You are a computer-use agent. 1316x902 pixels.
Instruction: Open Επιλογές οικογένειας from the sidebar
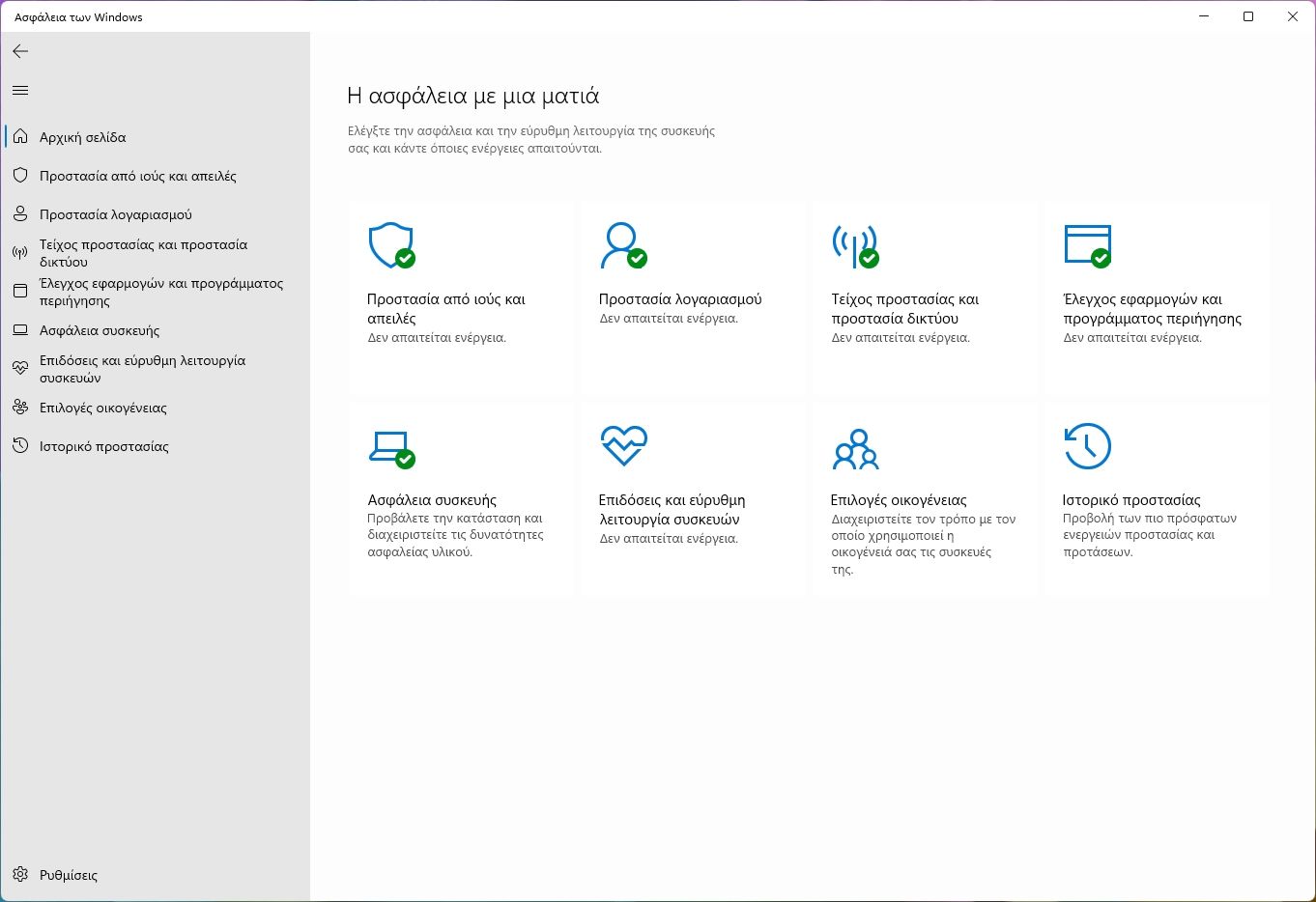(103, 408)
